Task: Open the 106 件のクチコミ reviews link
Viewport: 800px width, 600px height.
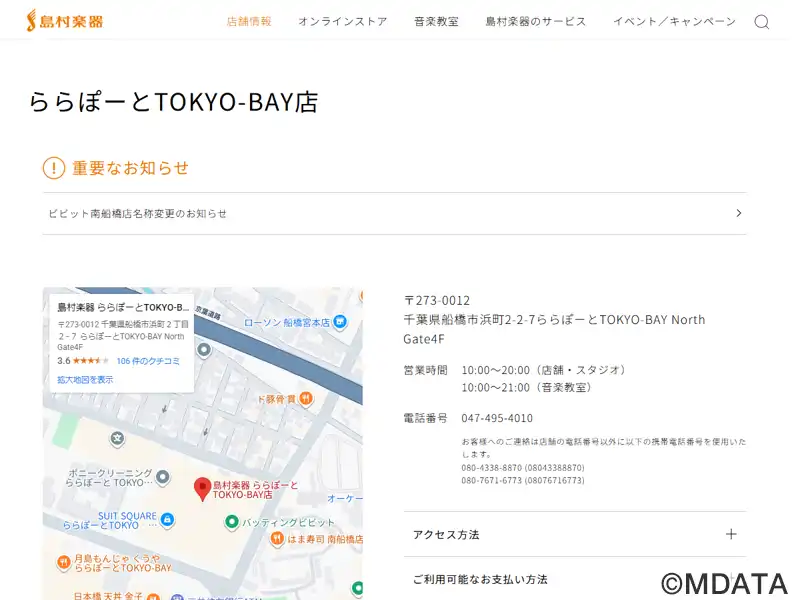Action: (148, 361)
